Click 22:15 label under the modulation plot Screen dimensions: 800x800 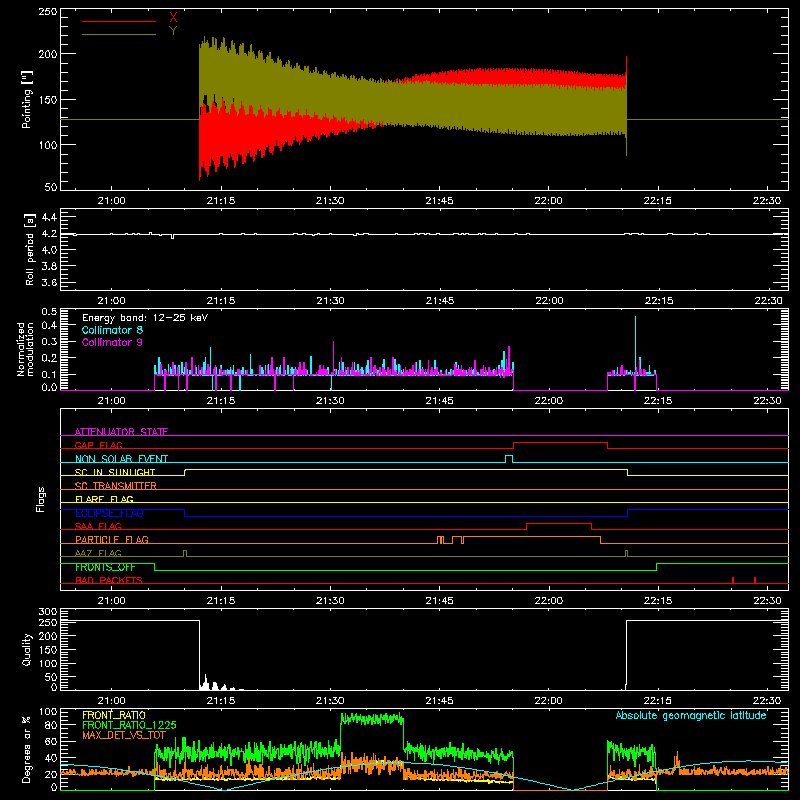coord(658,401)
